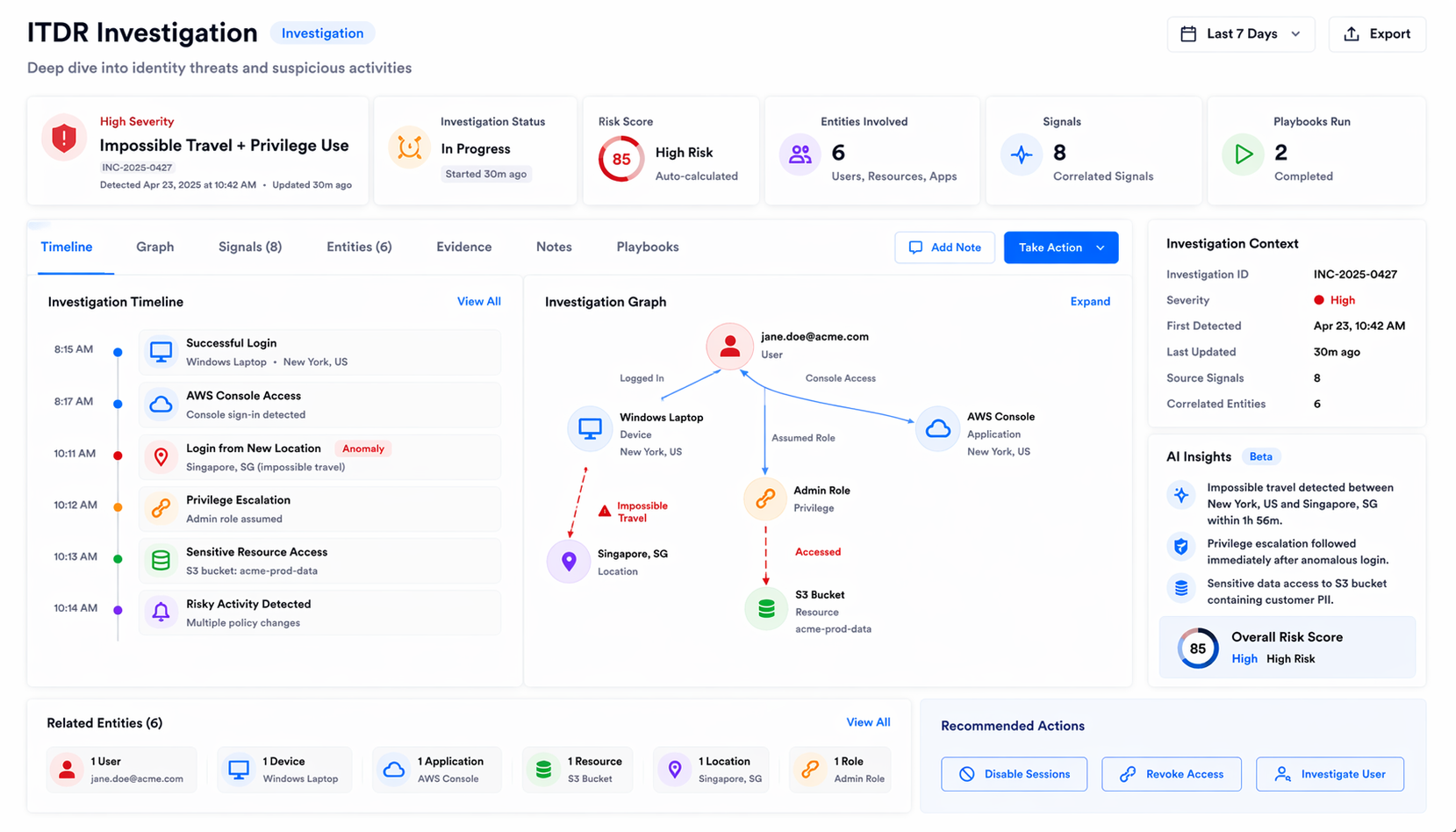Expand the Investigation Graph
The height and width of the screenshot is (832, 1456).
coord(1089,302)
